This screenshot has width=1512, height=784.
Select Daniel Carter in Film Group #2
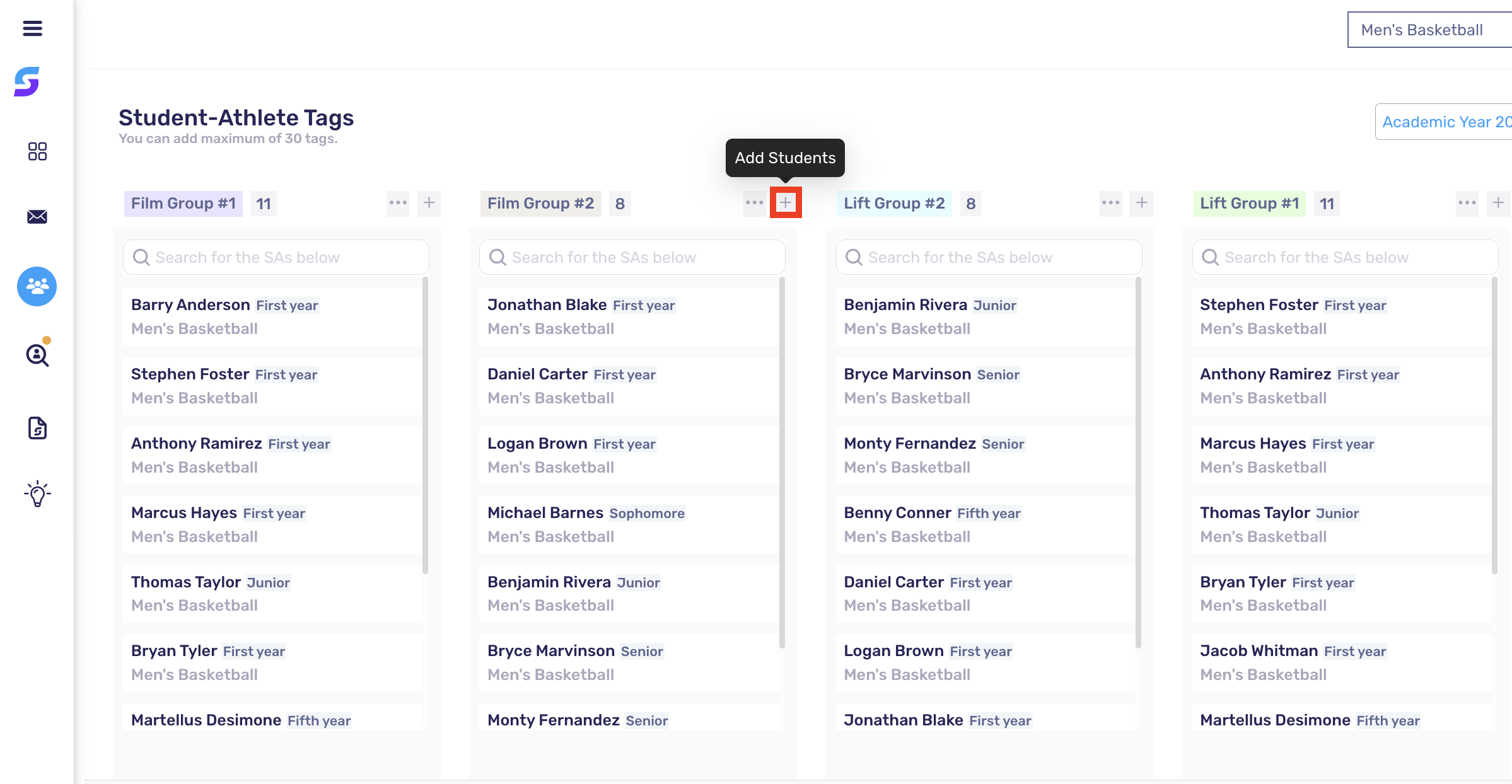(x=629, y=386)
